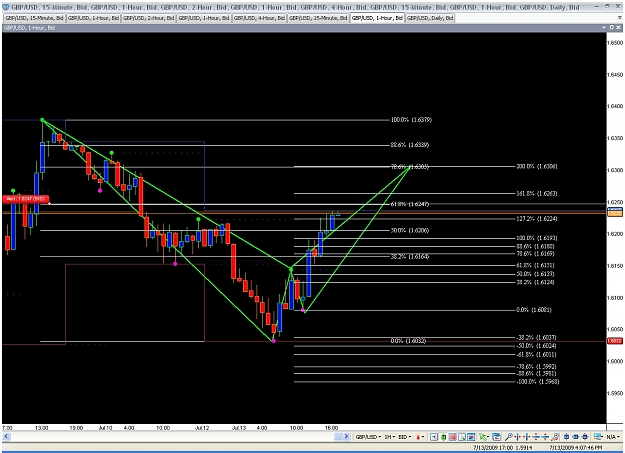
Task: Open the N/A dropdown at the toolbar end
Action: pos(612,437)
